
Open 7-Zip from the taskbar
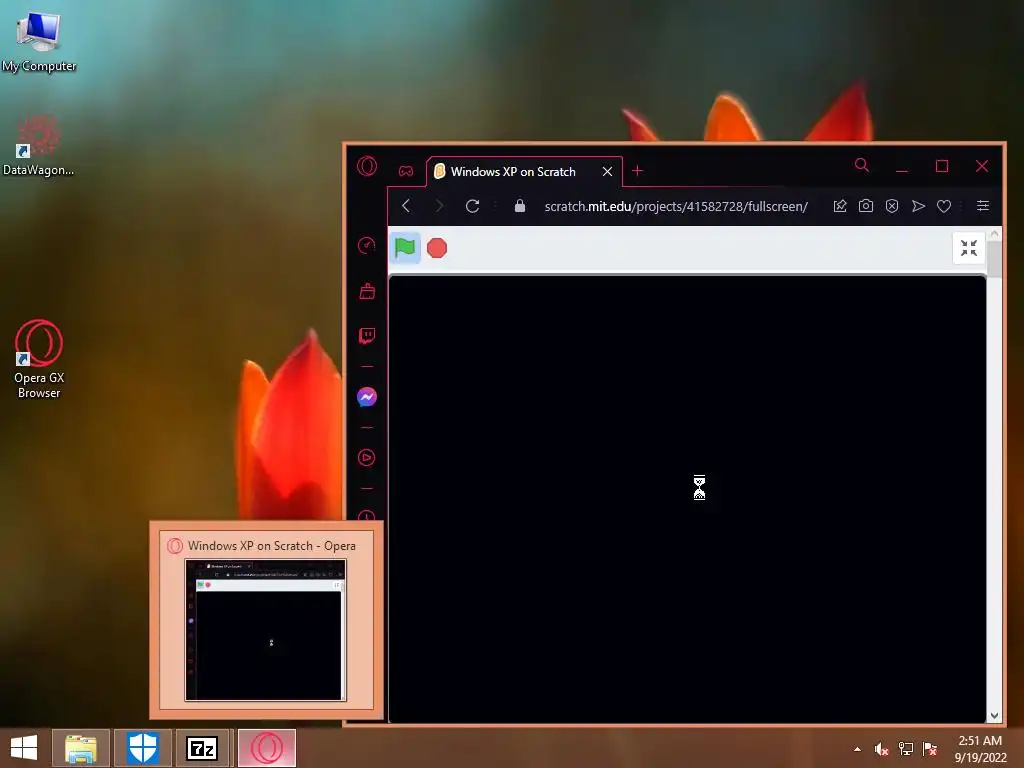(202, 748)
